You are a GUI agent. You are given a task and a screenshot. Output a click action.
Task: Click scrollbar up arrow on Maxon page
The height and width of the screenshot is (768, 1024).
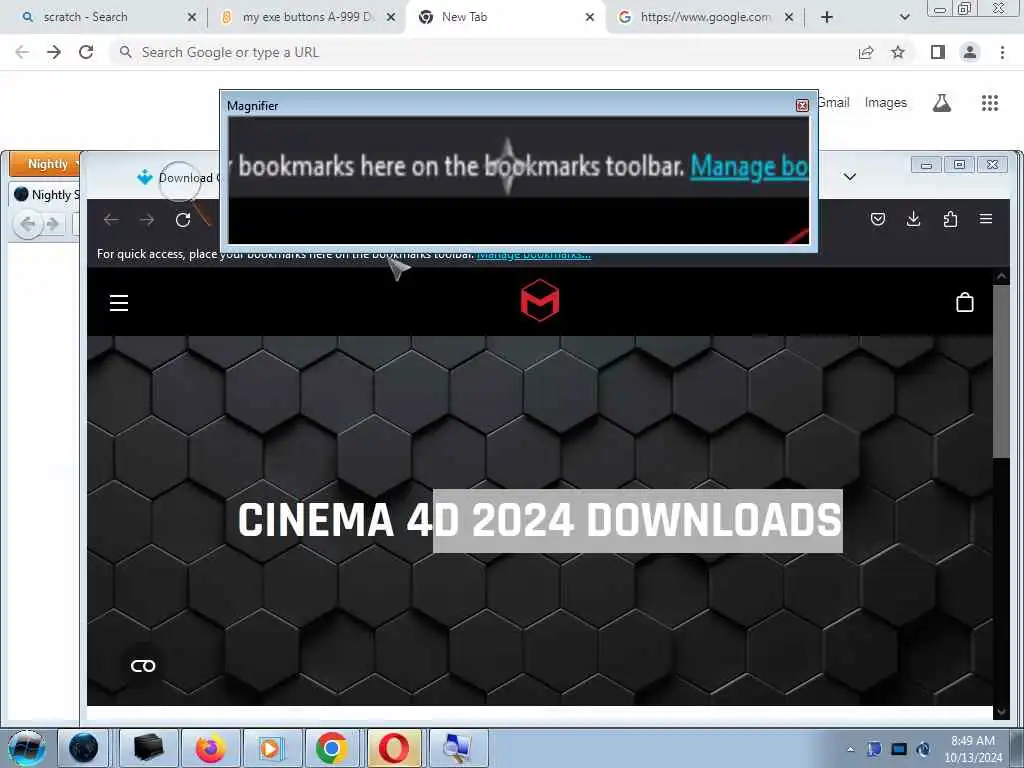(x=1001, y=277)
